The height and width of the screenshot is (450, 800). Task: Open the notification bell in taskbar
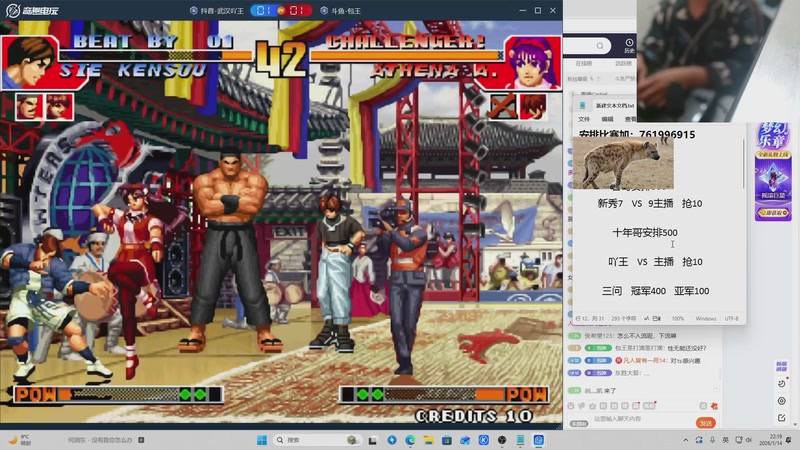pos(789,440)
